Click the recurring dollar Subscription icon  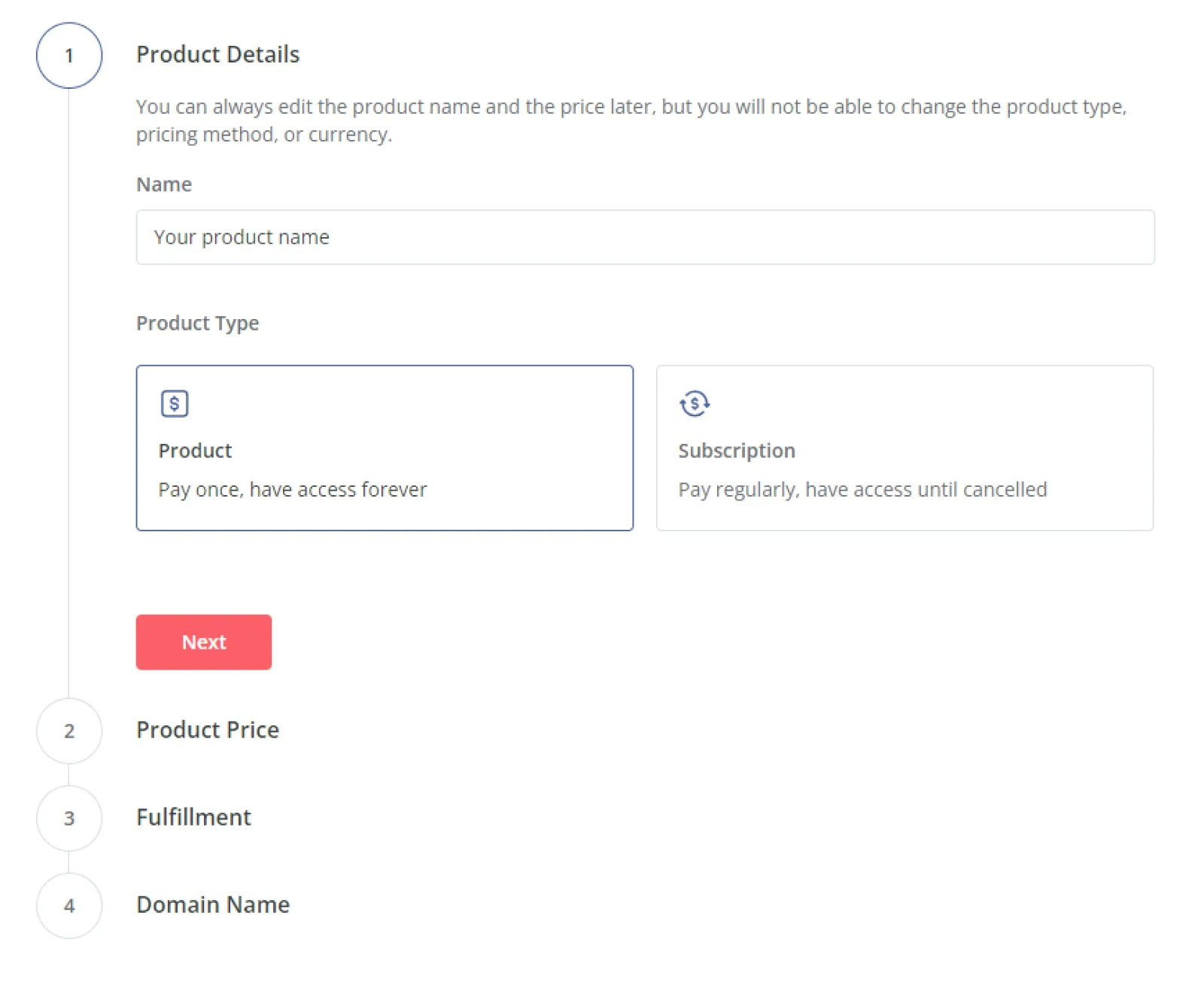(694, 404)
